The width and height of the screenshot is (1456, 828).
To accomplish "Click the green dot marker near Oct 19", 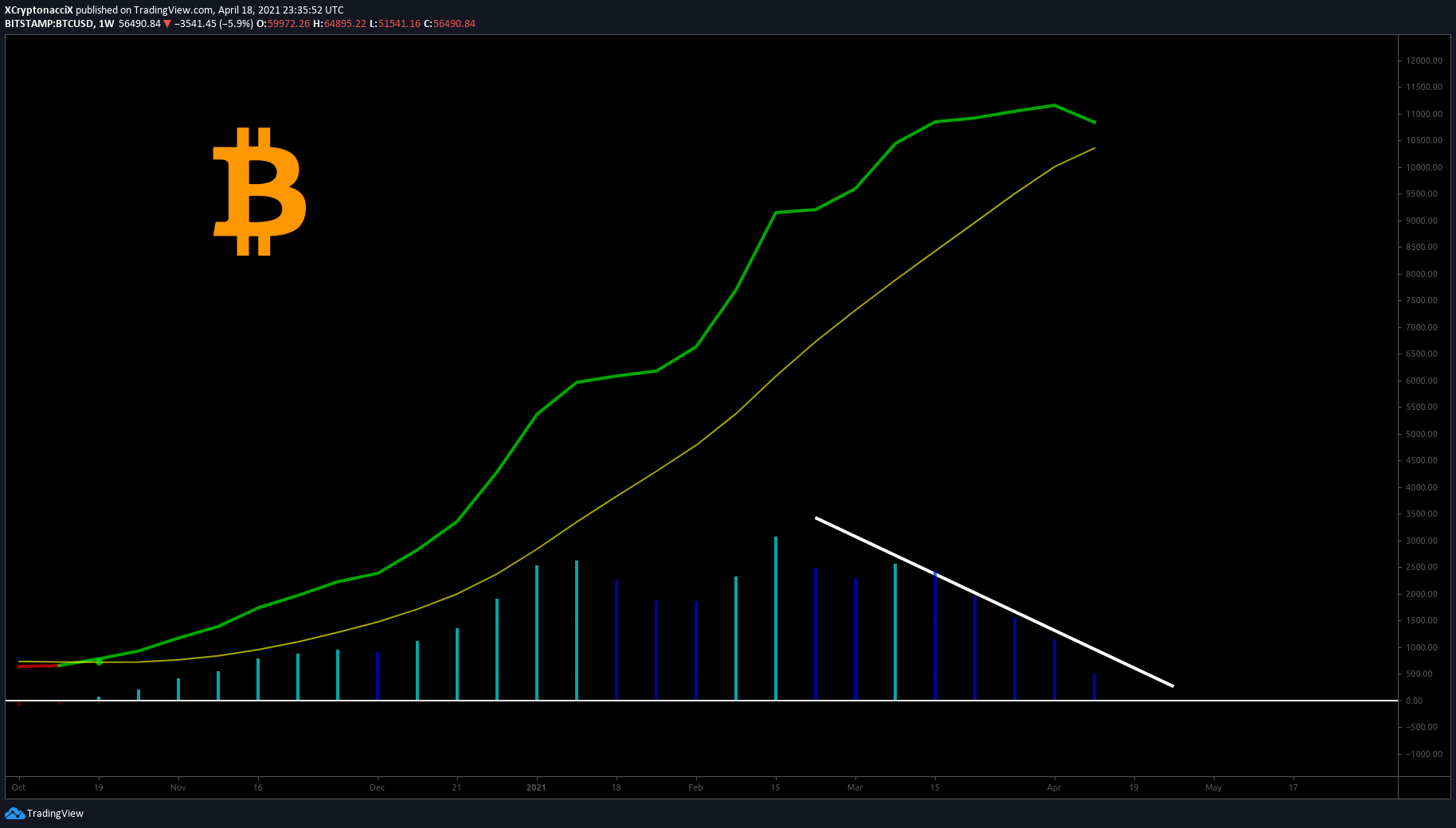I will [99, 662].
